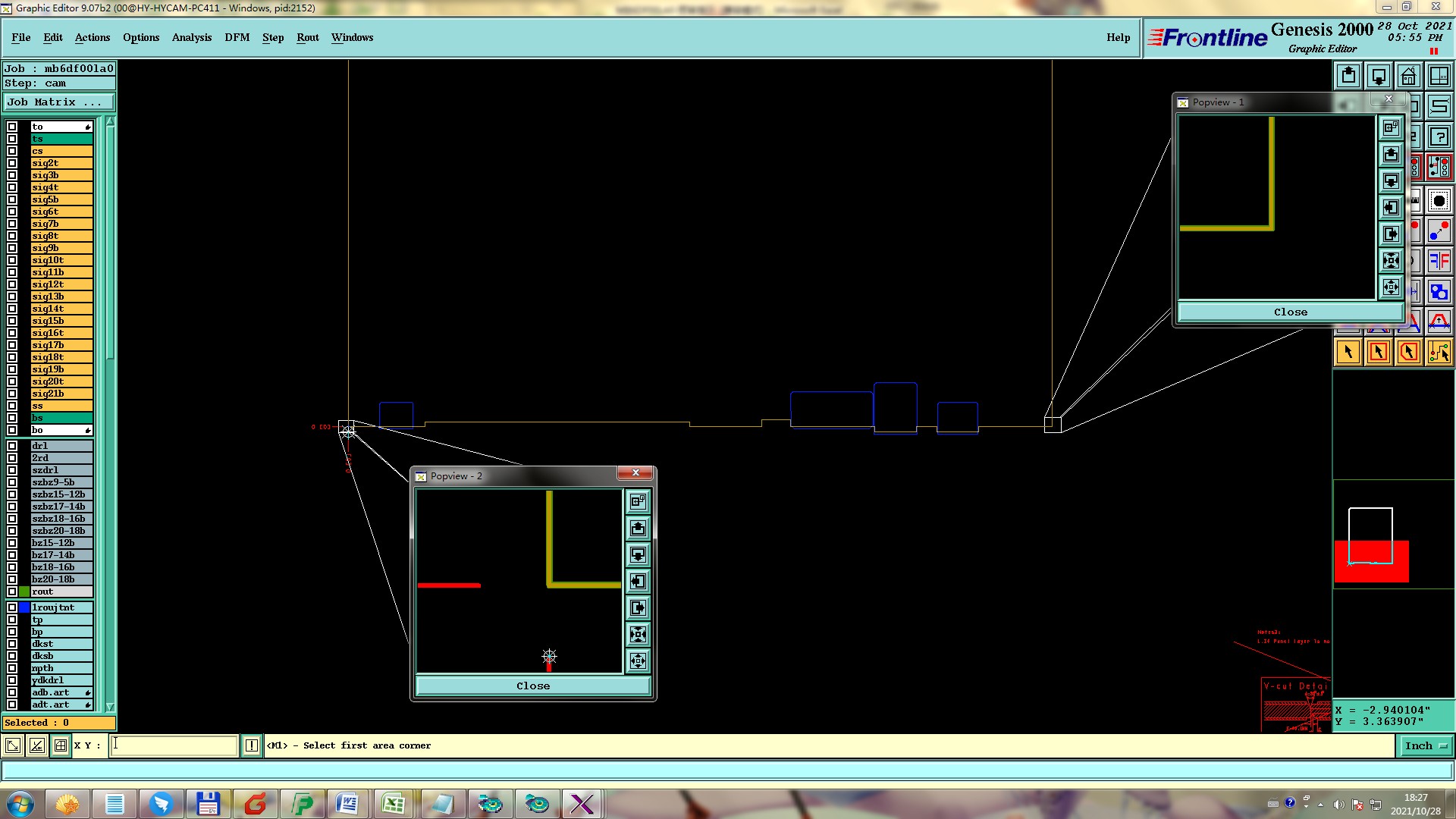
Task: Toggle the checkbox for layer rout
Action: pos(12,591)
